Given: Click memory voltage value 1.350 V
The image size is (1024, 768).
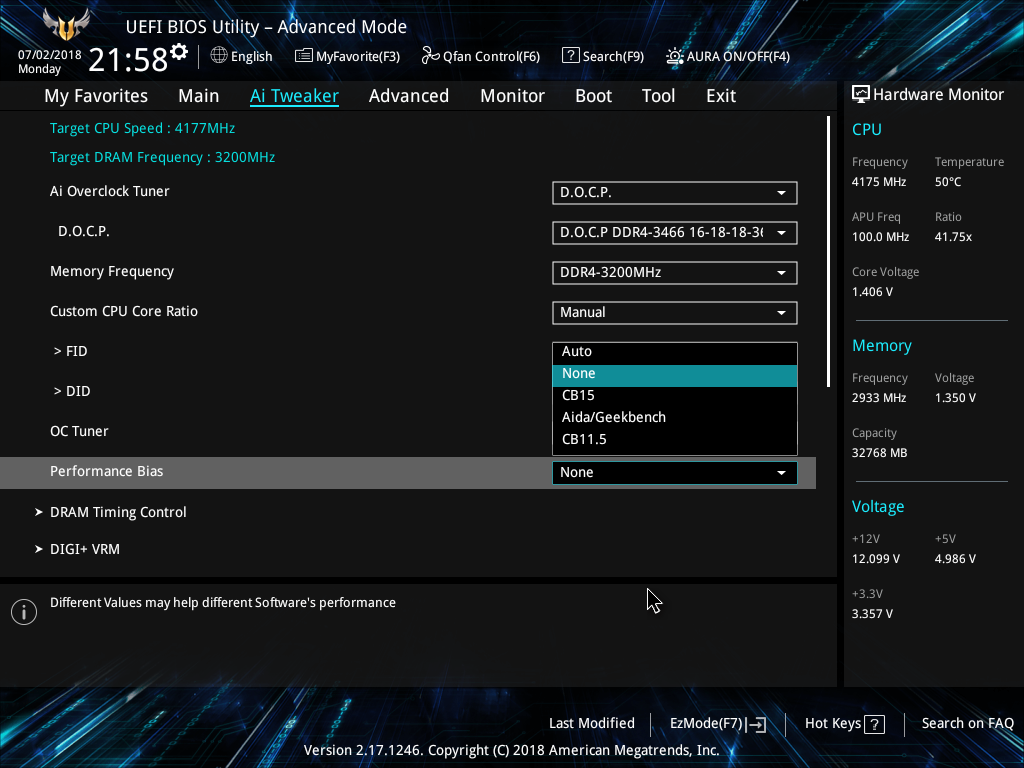Looking at the screenshot, I should (955, 398).
